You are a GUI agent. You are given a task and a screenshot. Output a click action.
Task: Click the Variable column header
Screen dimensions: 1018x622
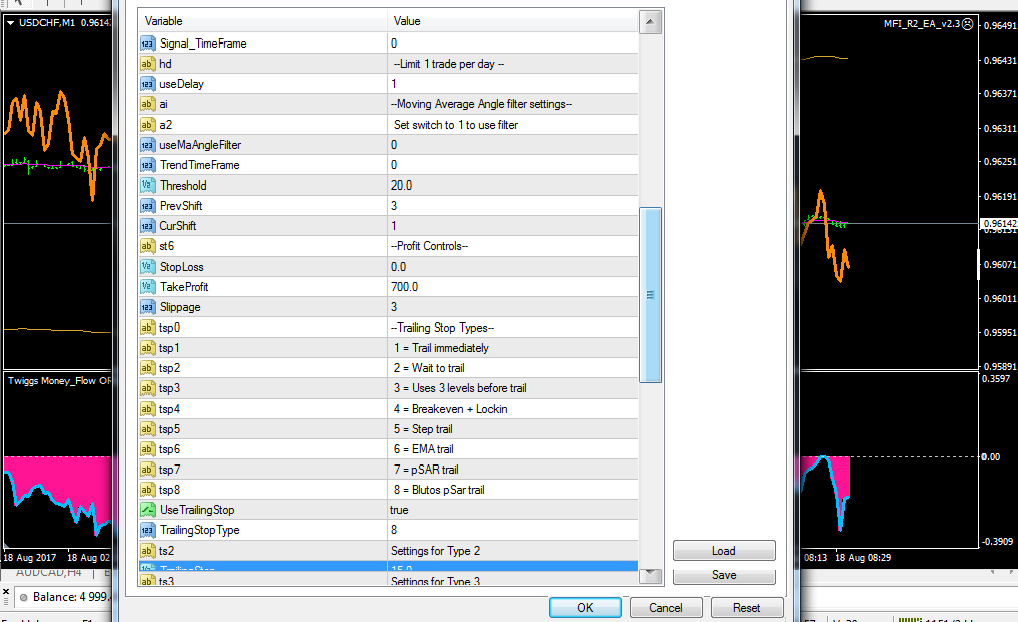262,21
